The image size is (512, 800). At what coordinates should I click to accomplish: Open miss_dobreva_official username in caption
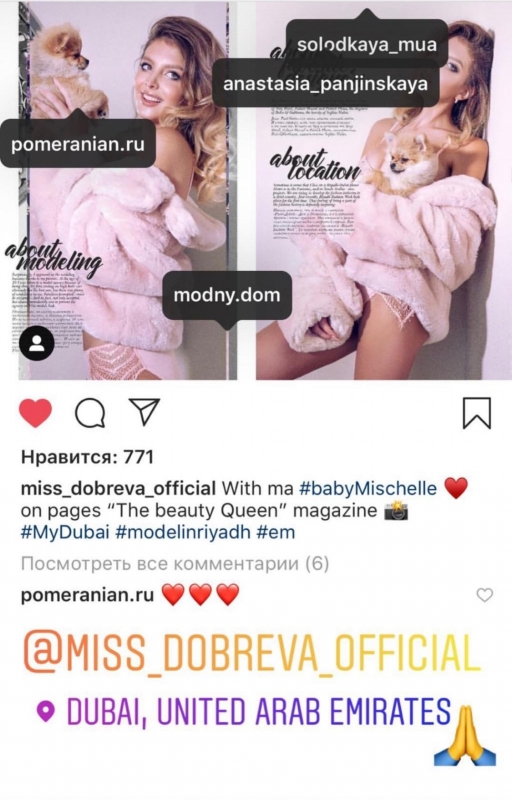[x=118, y=488]
